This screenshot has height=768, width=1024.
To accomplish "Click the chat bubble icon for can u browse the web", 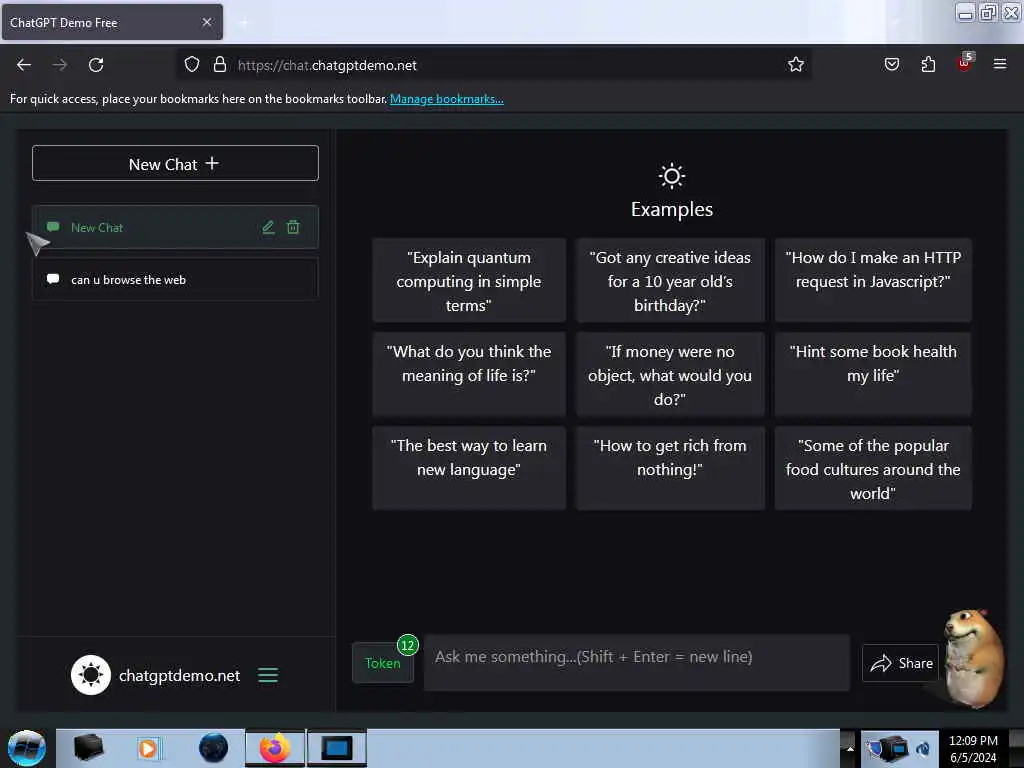I will [x=53, y=279].
